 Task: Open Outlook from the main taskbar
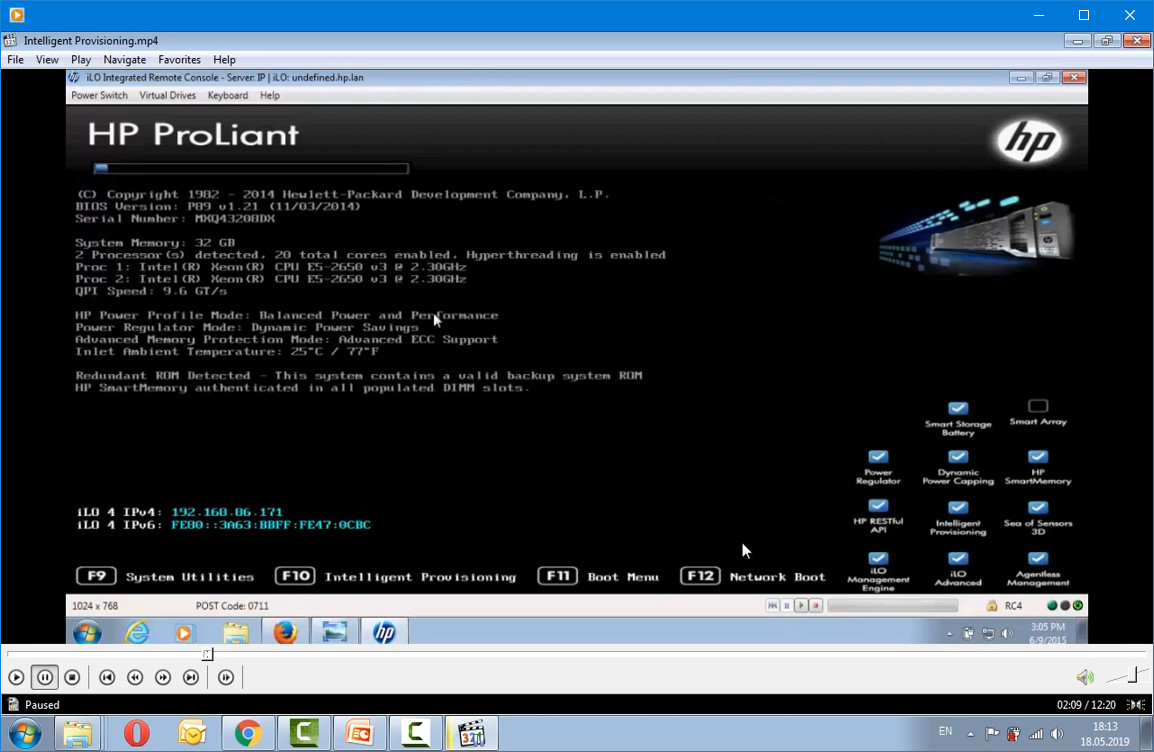(192, 734)
